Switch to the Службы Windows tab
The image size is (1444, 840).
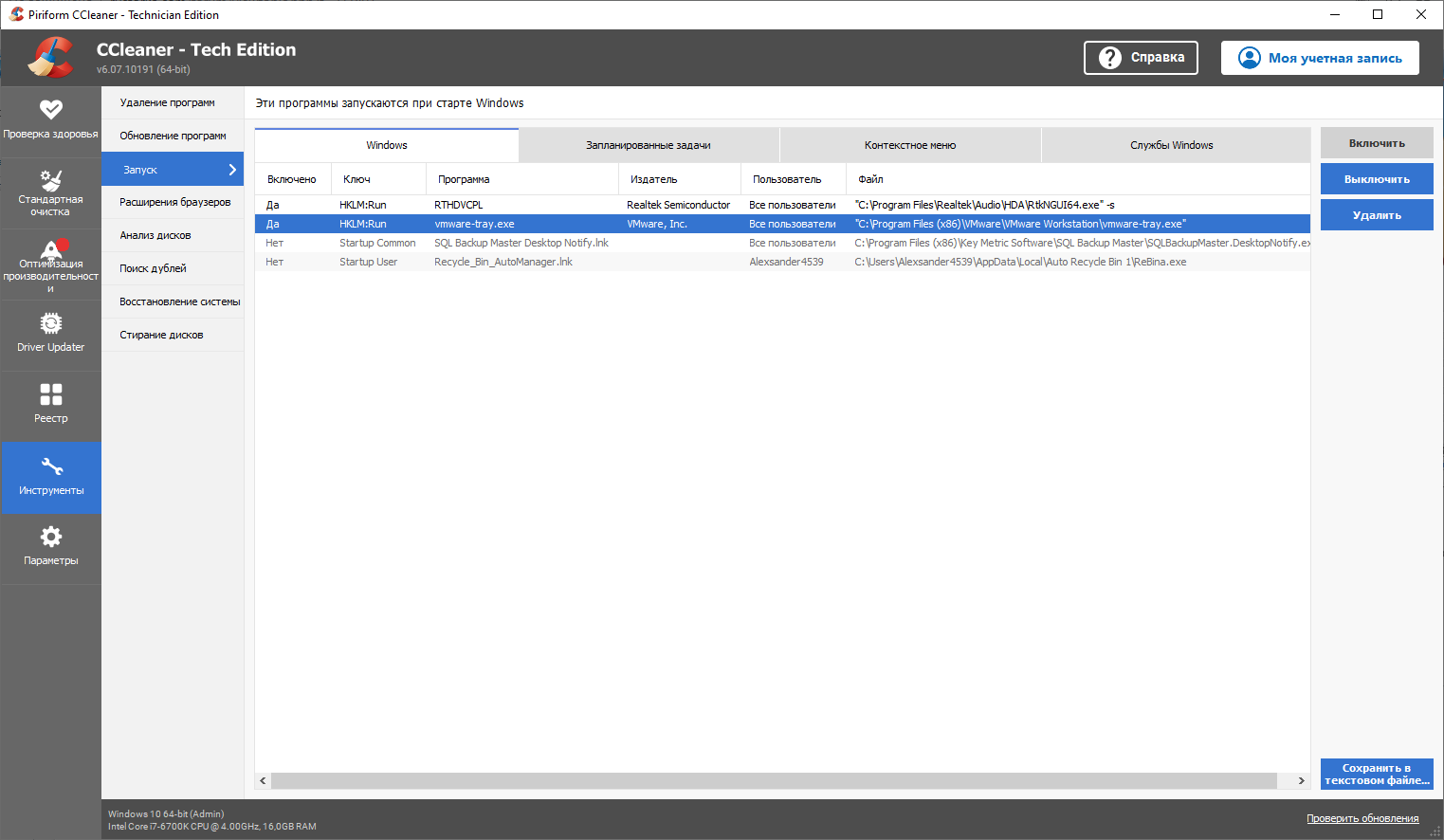click(x=1171, y=145)
